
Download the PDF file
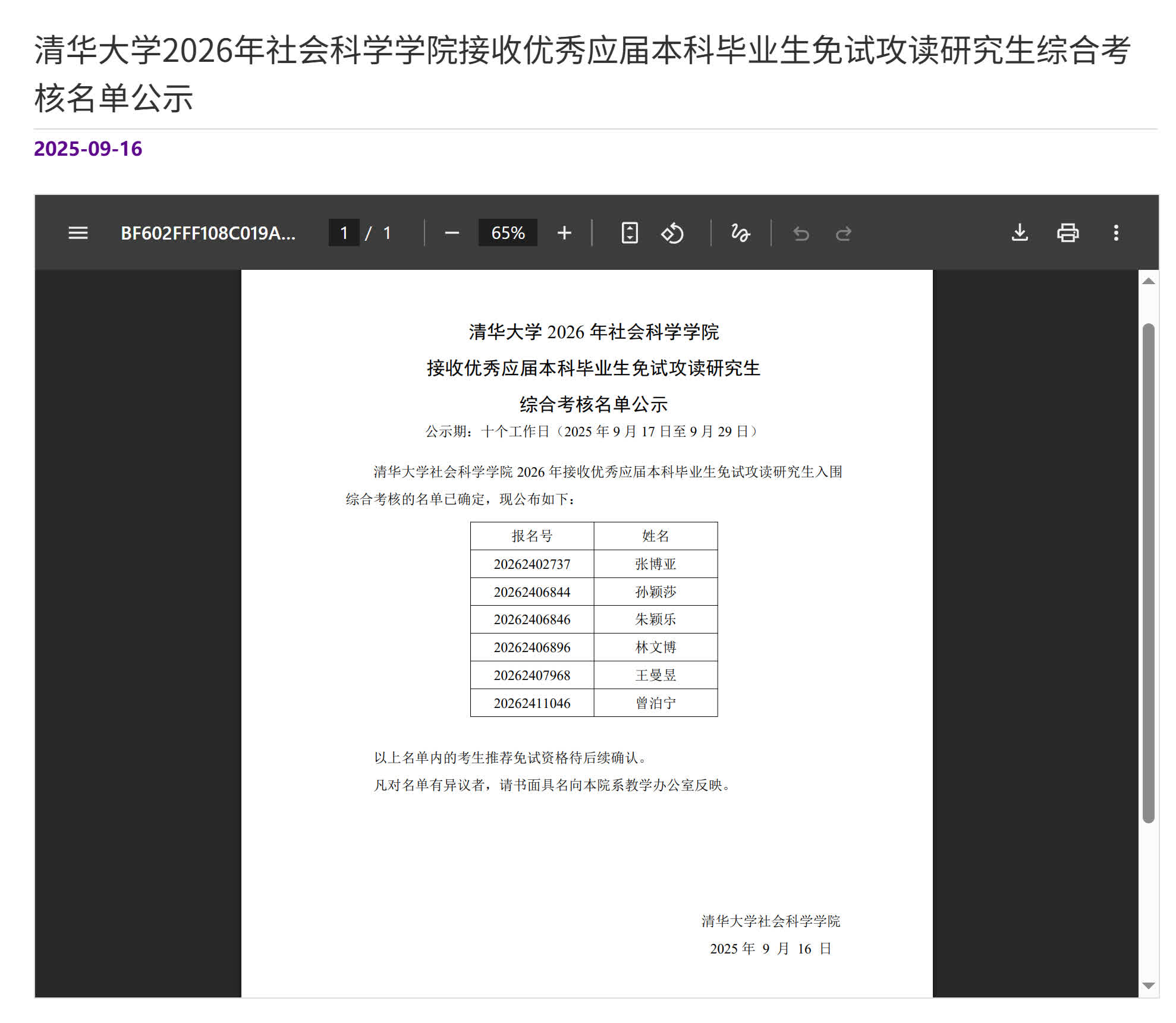(x=1020, y=232)
